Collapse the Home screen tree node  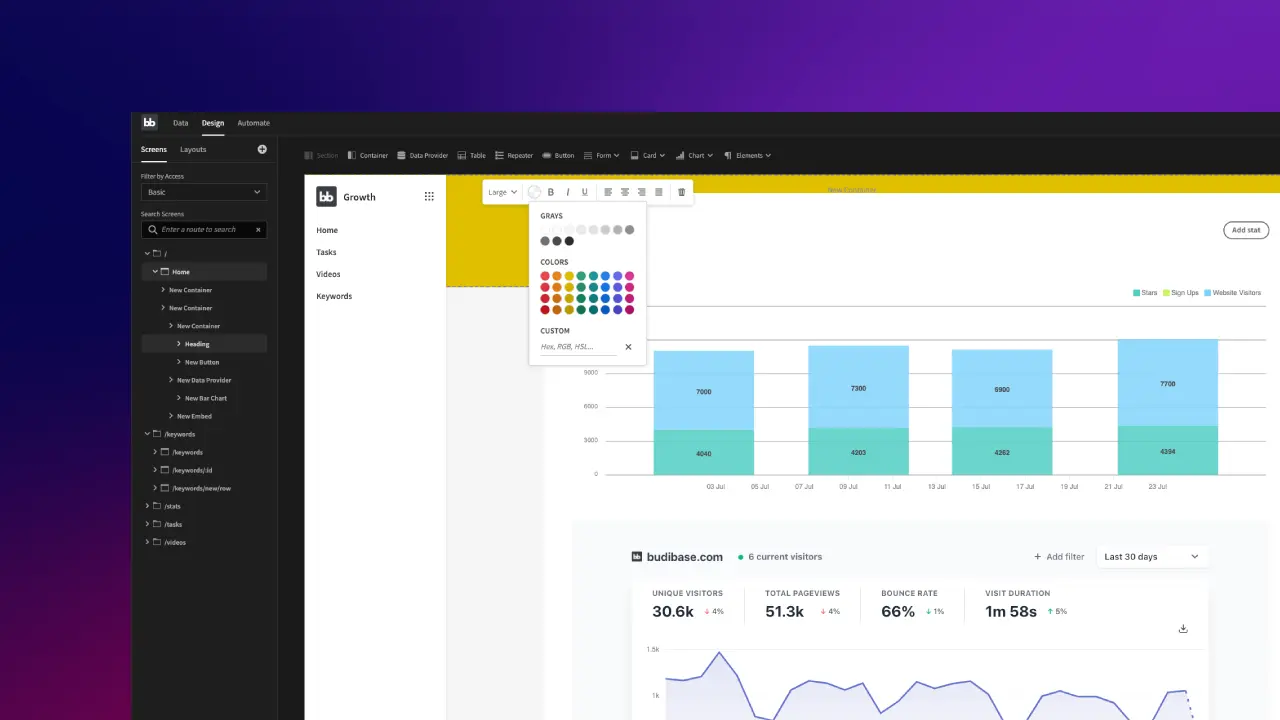155,272
